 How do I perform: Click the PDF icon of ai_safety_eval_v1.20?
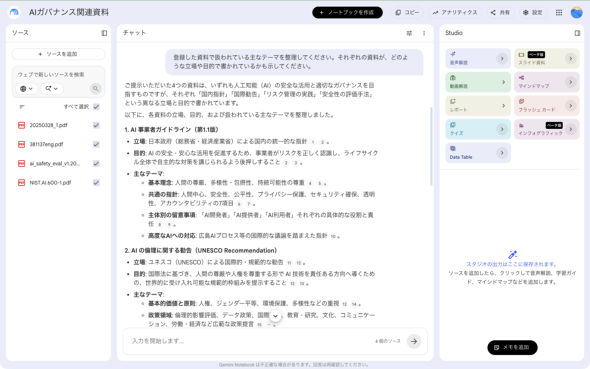(21, 164)
